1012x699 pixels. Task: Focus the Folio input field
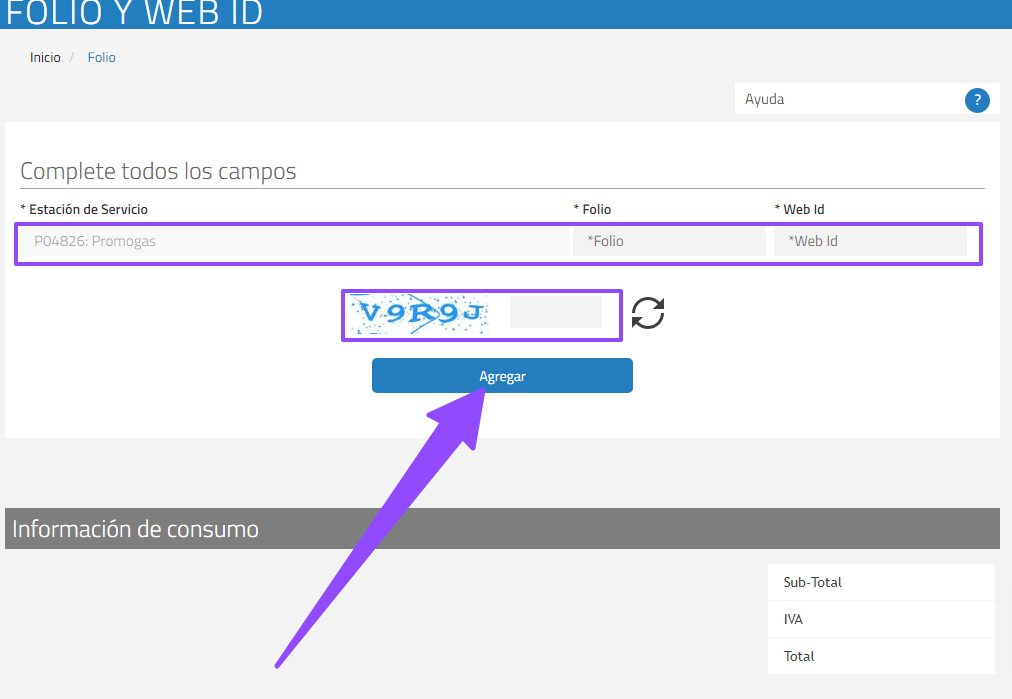668,241
